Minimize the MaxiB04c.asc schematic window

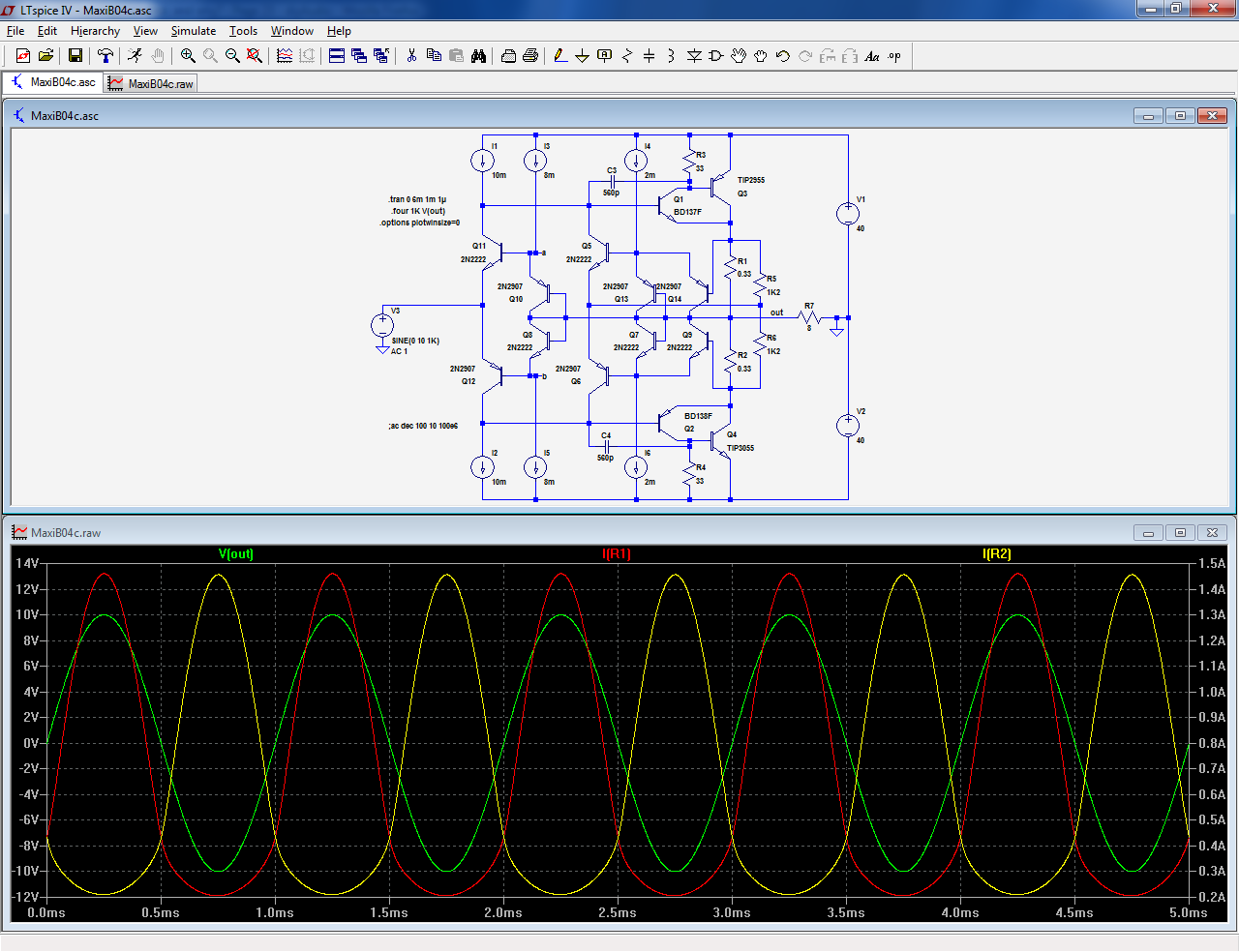coord(1148,116)
